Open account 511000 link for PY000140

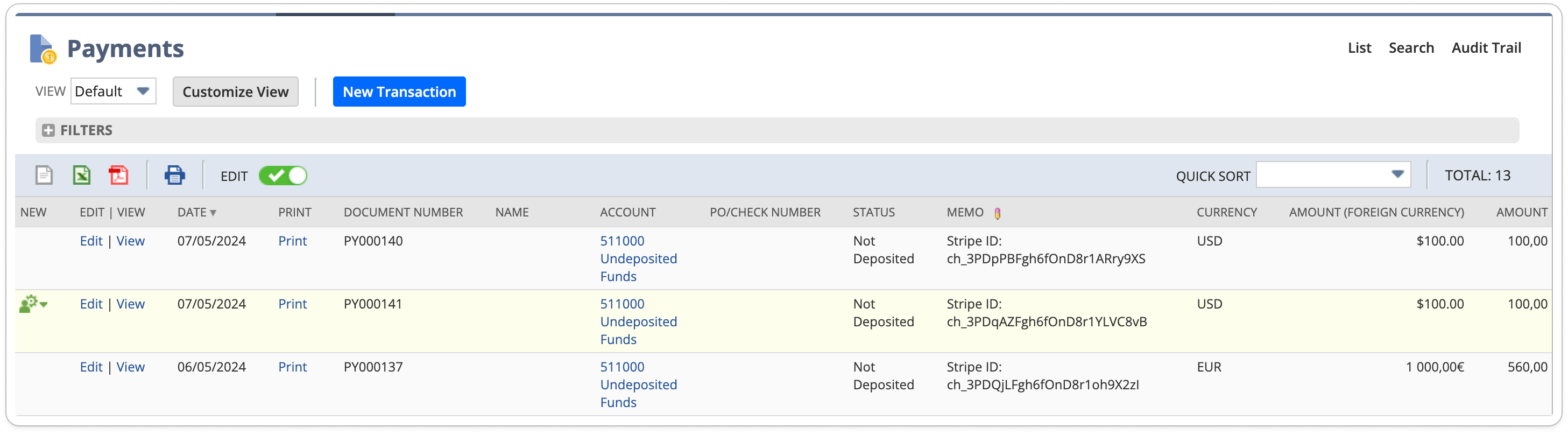pos(639,258)
